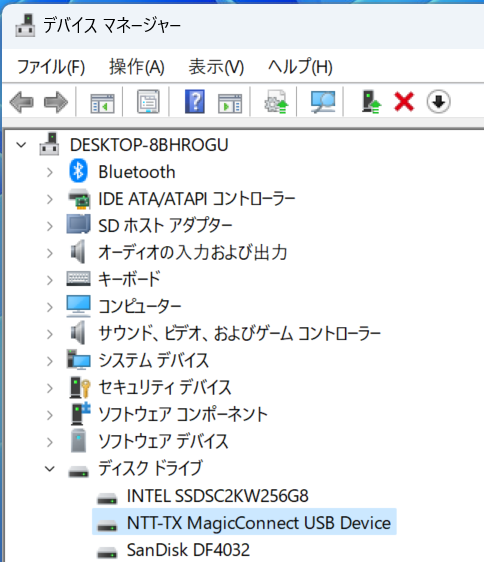The image size is (484, 562).
Task: Open the Properties toolbar icon
Action: click(148, 102)
